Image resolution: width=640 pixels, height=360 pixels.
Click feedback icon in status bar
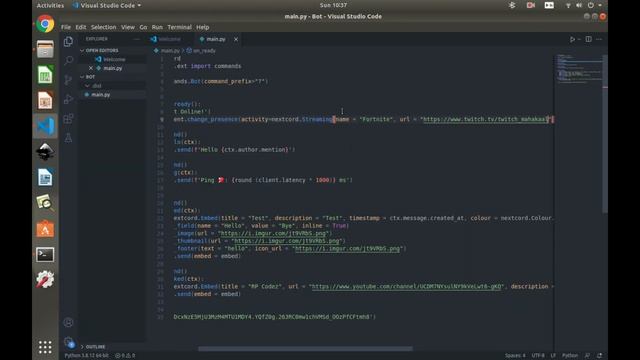click(x=587, y=356)
